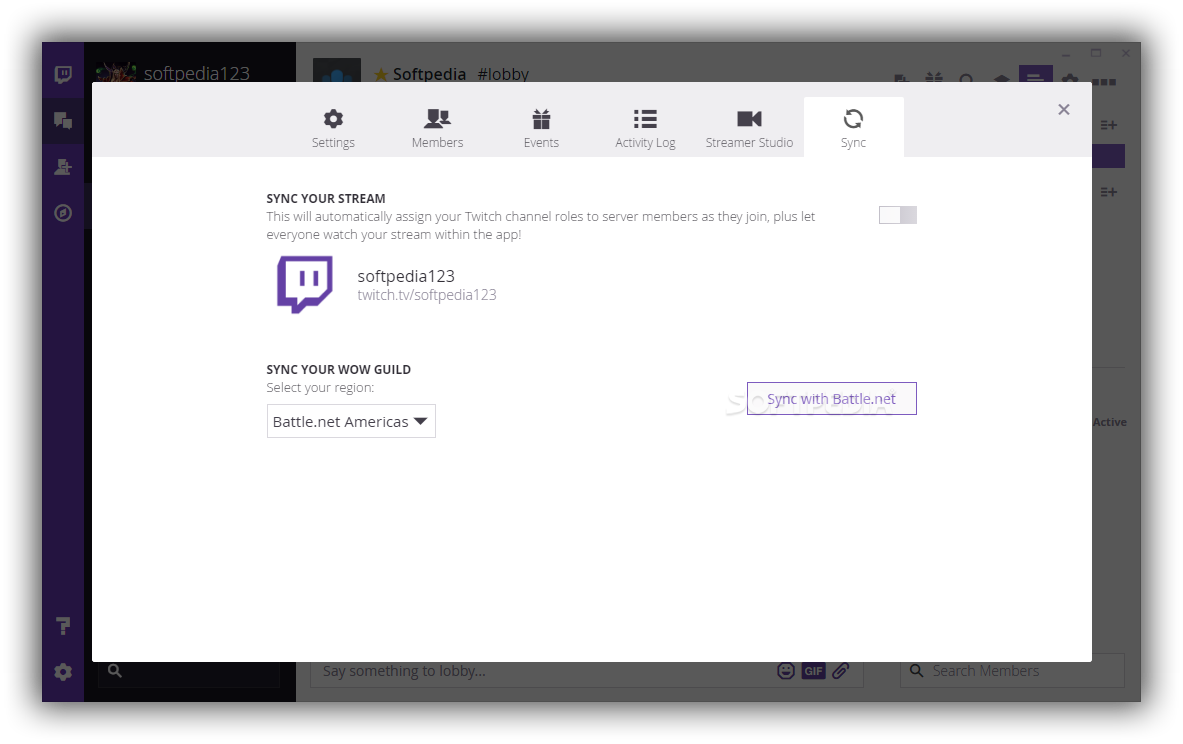Open the Settings tab with gear icon
Image resolution: width=1183 pixels, height=744 pixels.
tap(333, 128)
